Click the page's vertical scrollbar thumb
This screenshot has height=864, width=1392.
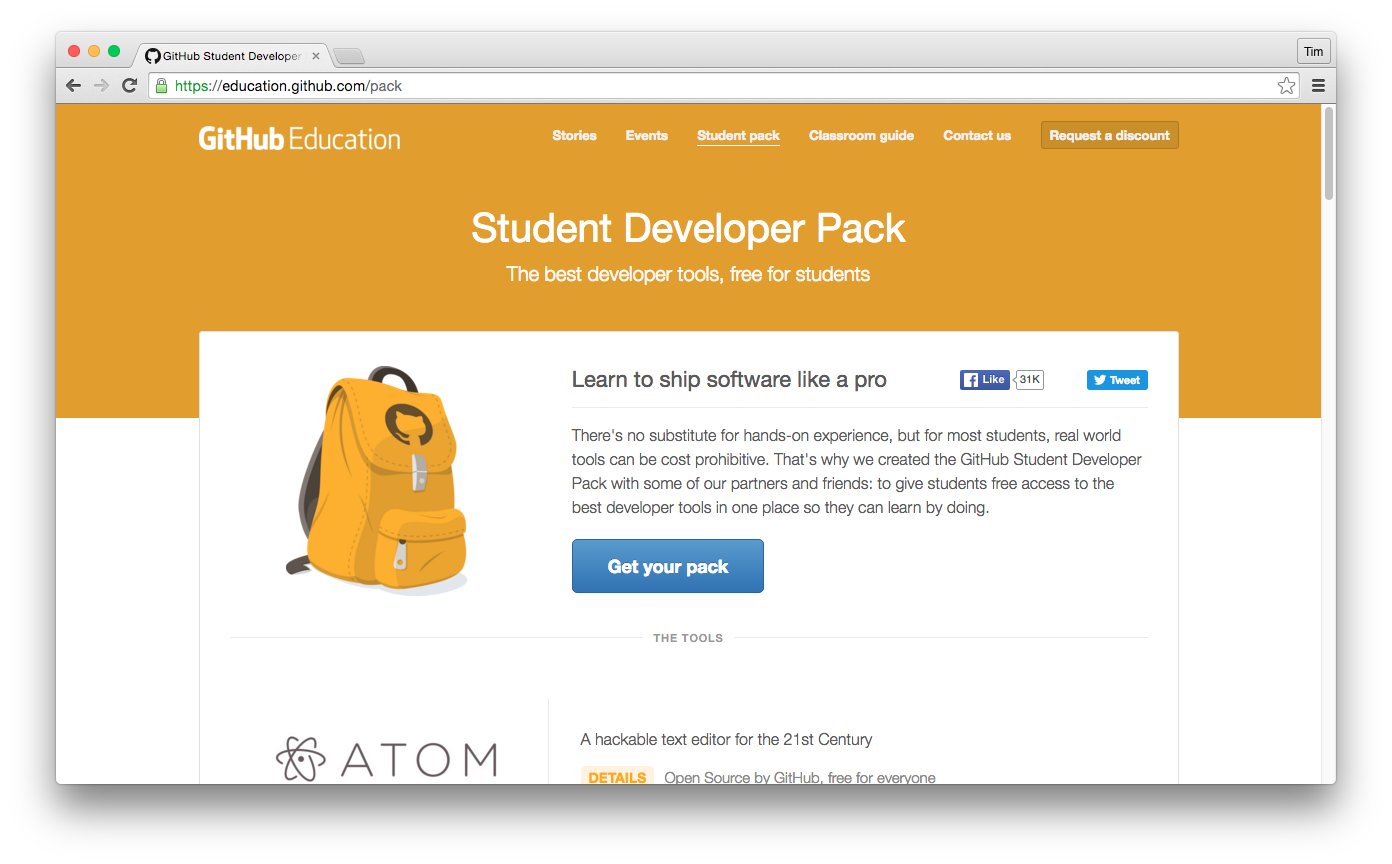pos(1328,153)
